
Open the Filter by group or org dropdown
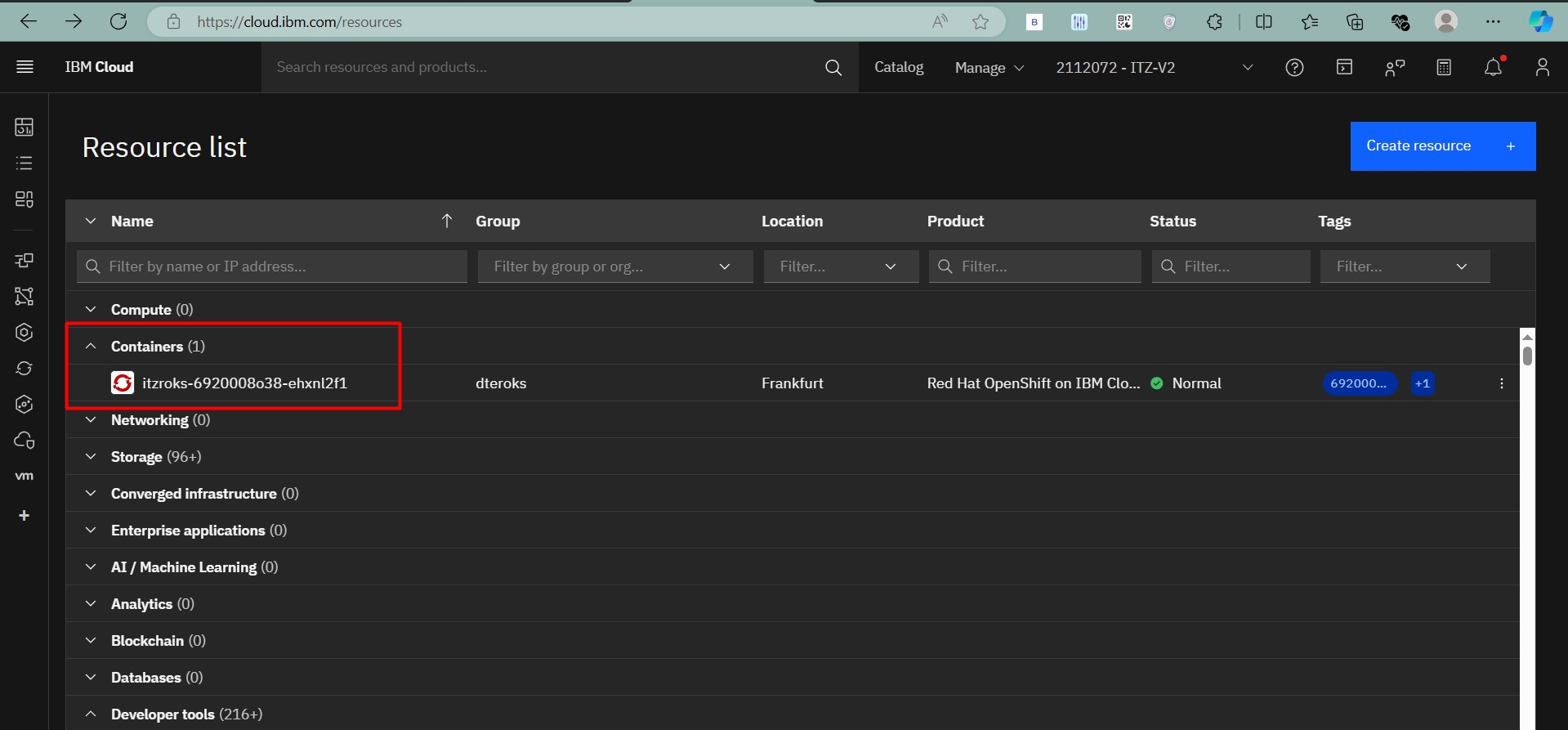pyautogui.click(x=615, y=266)
